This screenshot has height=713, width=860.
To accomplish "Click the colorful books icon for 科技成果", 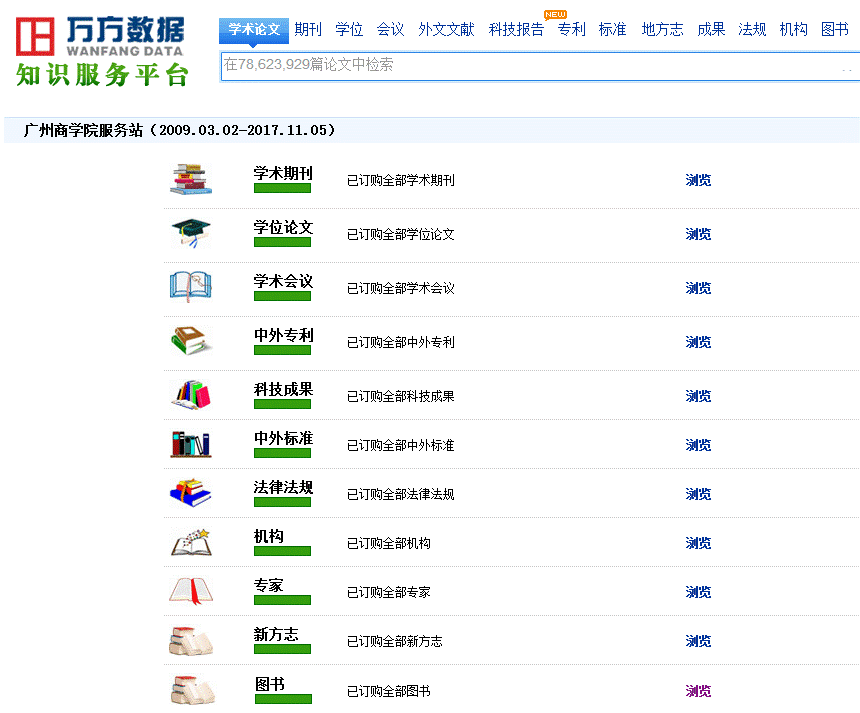I will [191, 395].
